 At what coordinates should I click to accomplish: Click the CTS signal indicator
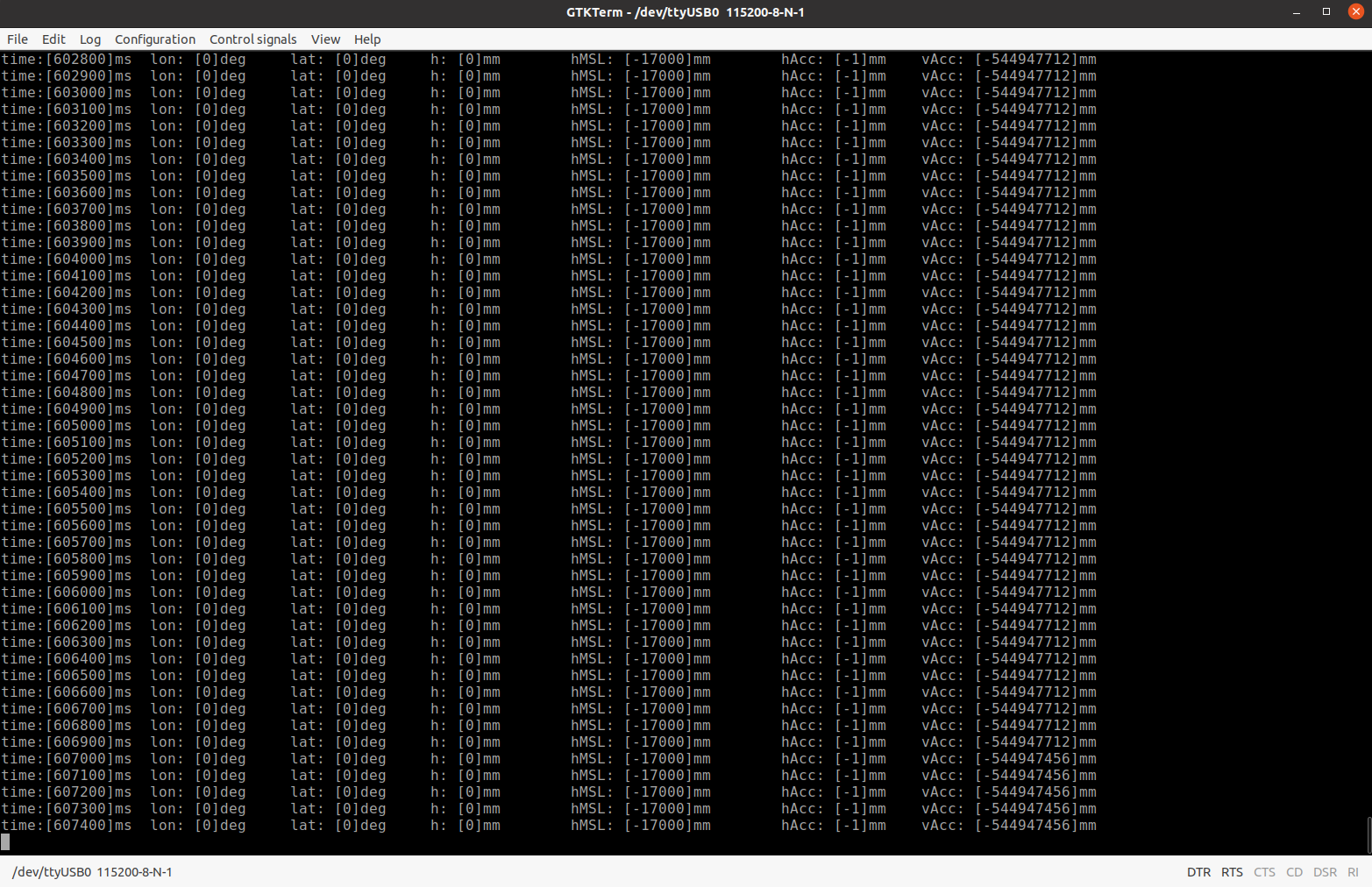(x=1264, y=872)
